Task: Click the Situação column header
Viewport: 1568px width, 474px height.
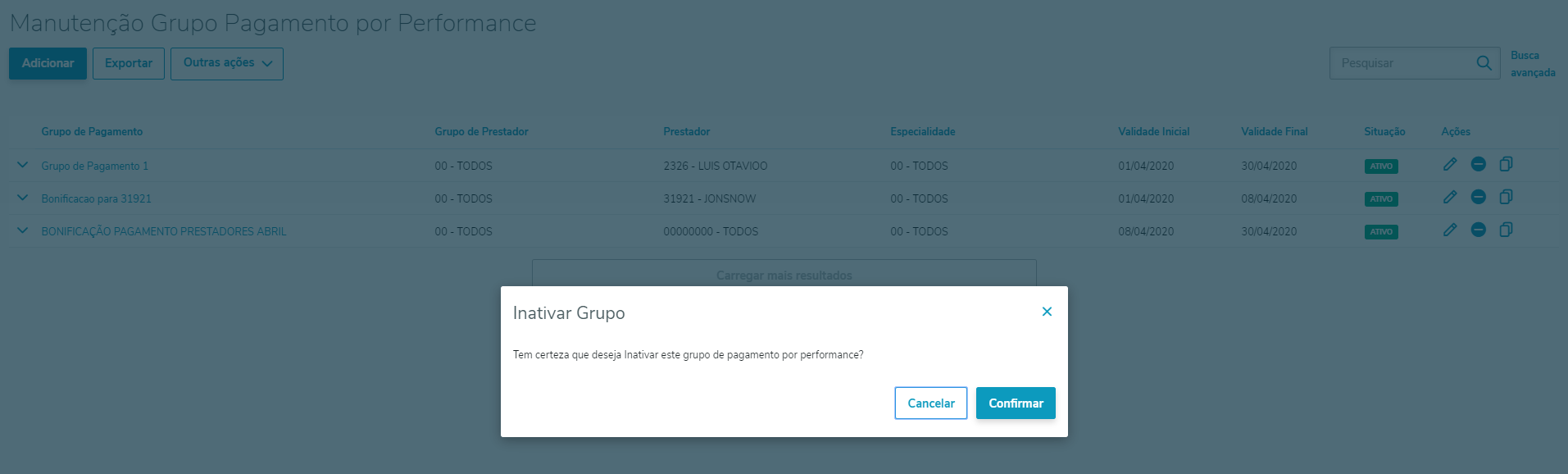Action: click(1384, 131)
